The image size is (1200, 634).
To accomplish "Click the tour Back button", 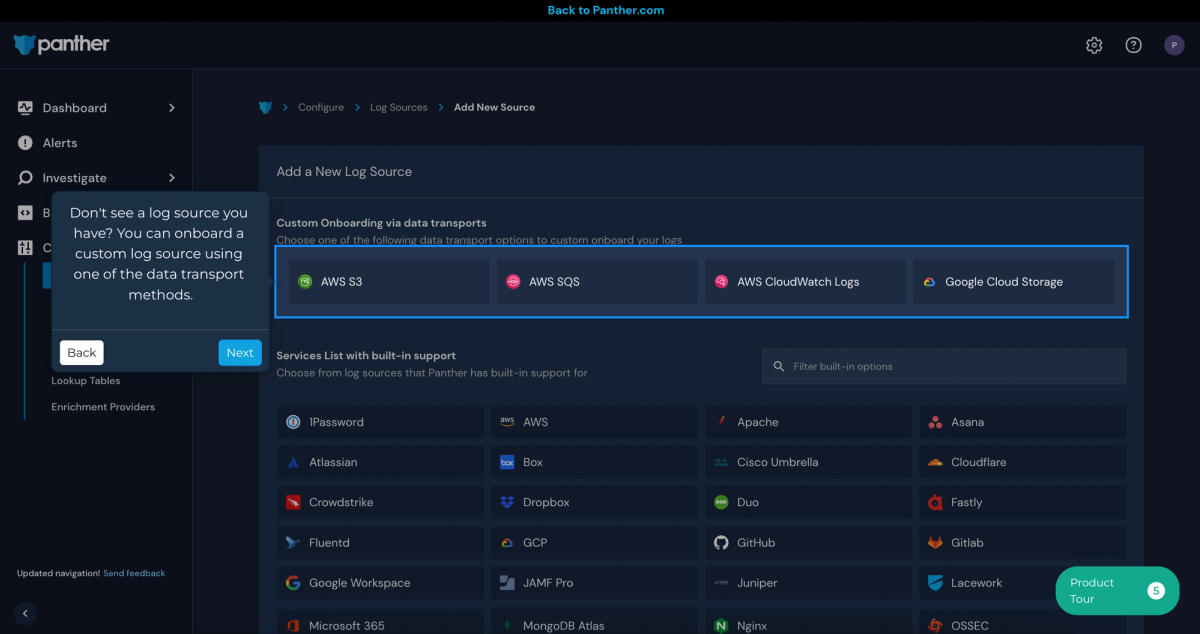I will (x=82, y=352).
